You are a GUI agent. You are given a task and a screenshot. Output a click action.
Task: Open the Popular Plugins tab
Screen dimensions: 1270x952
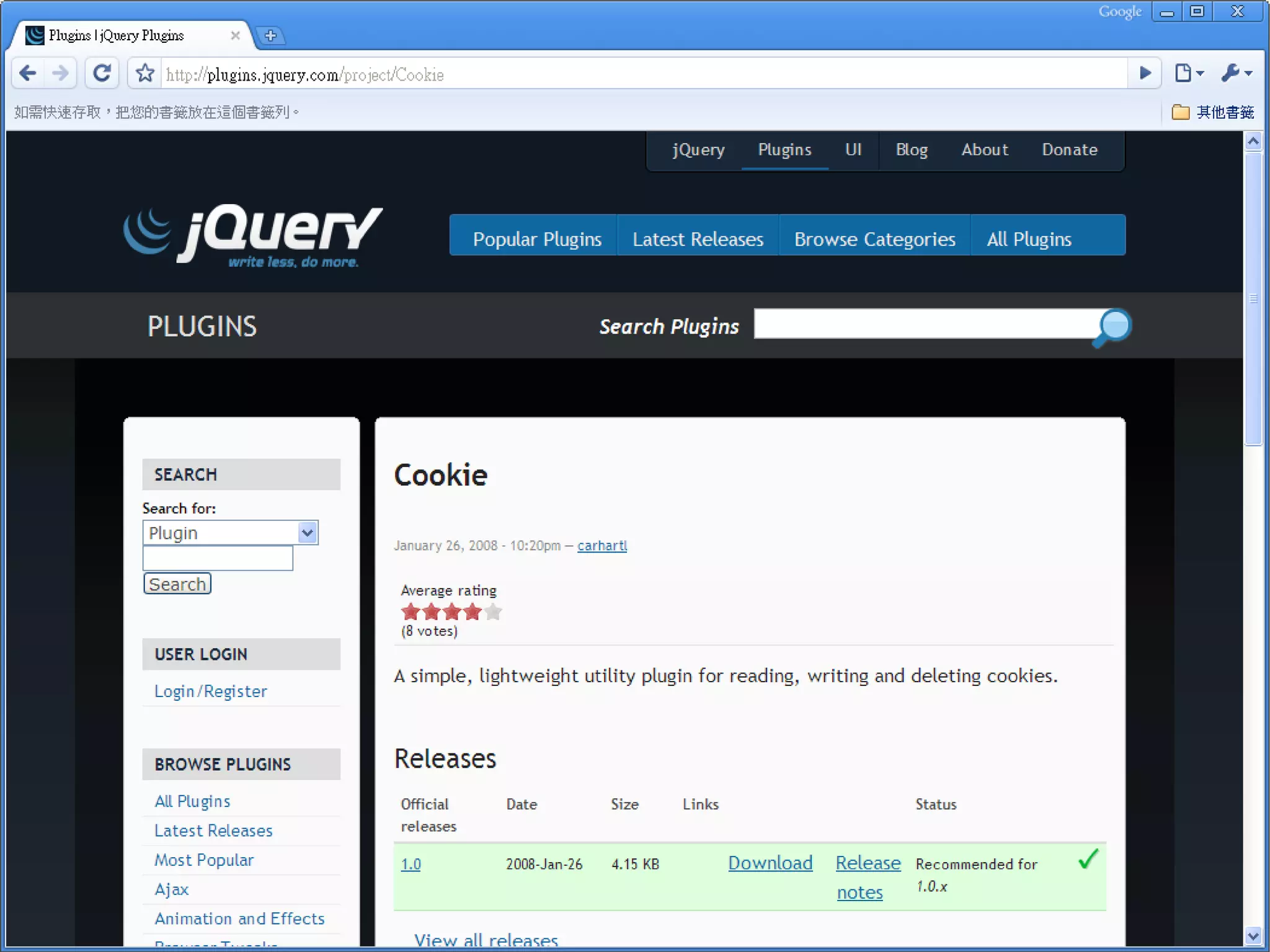pyautogui.click(x=536, y=239)
